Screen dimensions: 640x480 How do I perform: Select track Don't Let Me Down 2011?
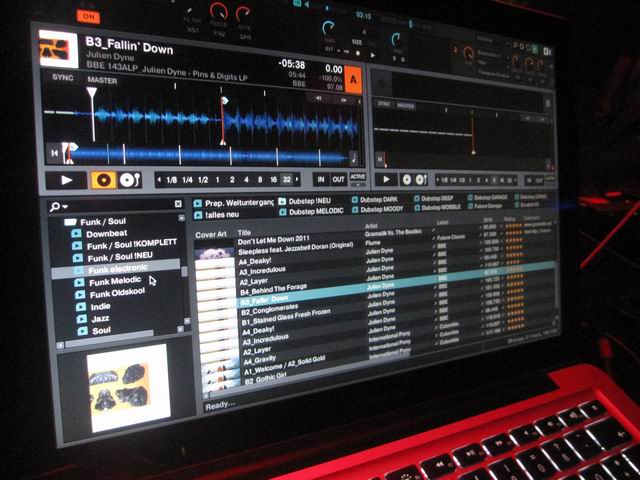[x=273, y=240]
